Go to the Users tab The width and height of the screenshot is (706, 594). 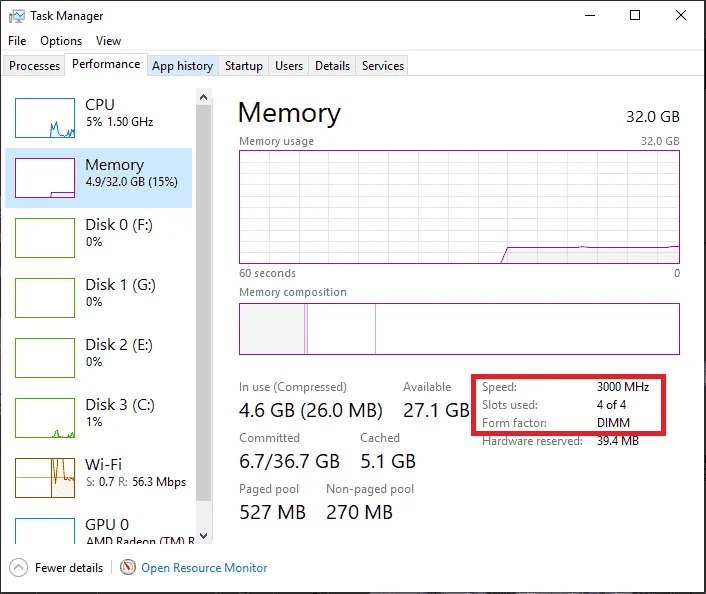tap(289, 66)
